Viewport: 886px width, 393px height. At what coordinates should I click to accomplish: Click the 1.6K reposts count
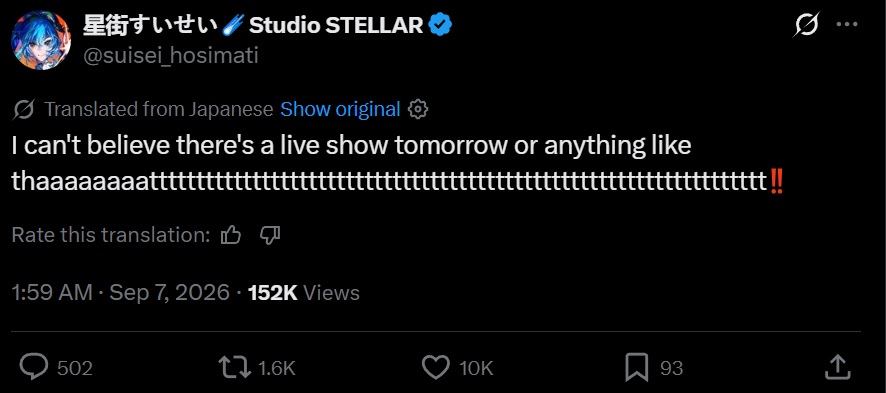point(277,368)
